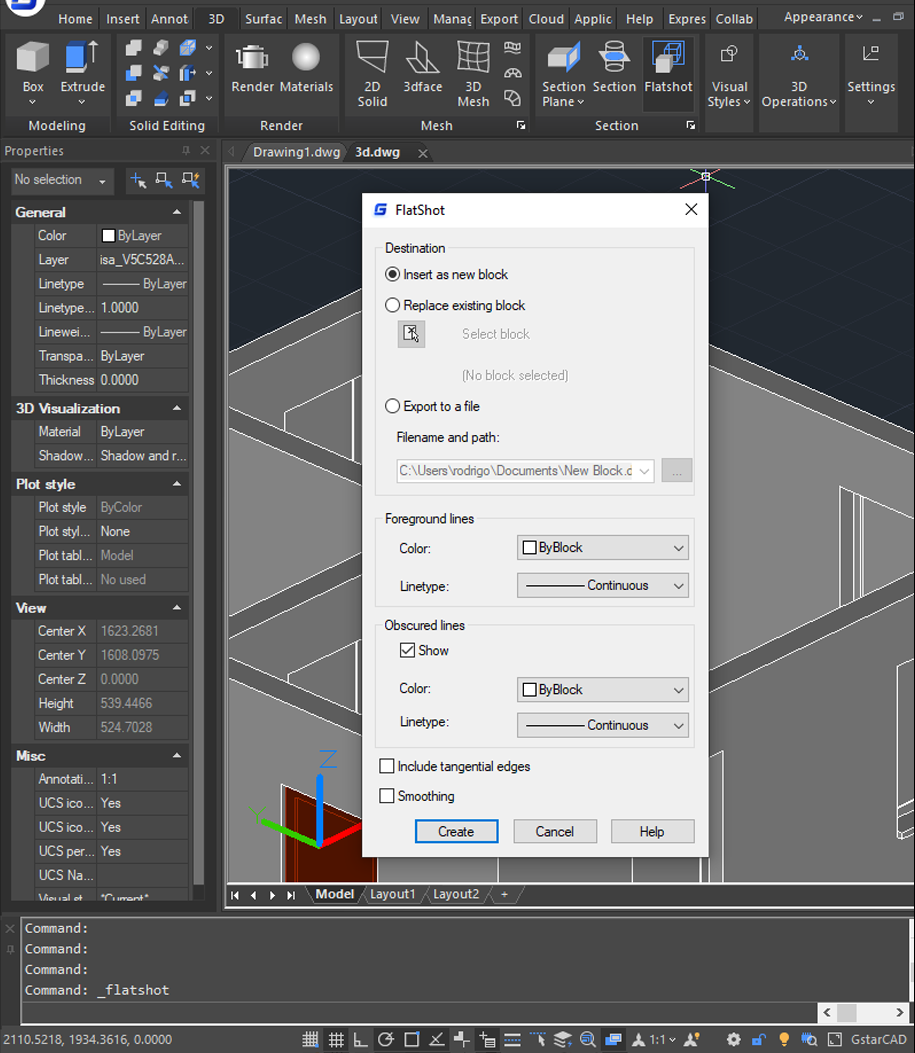
Task: Open Obscured lines Linetype dropdown
Action: (x=603, y=725)
